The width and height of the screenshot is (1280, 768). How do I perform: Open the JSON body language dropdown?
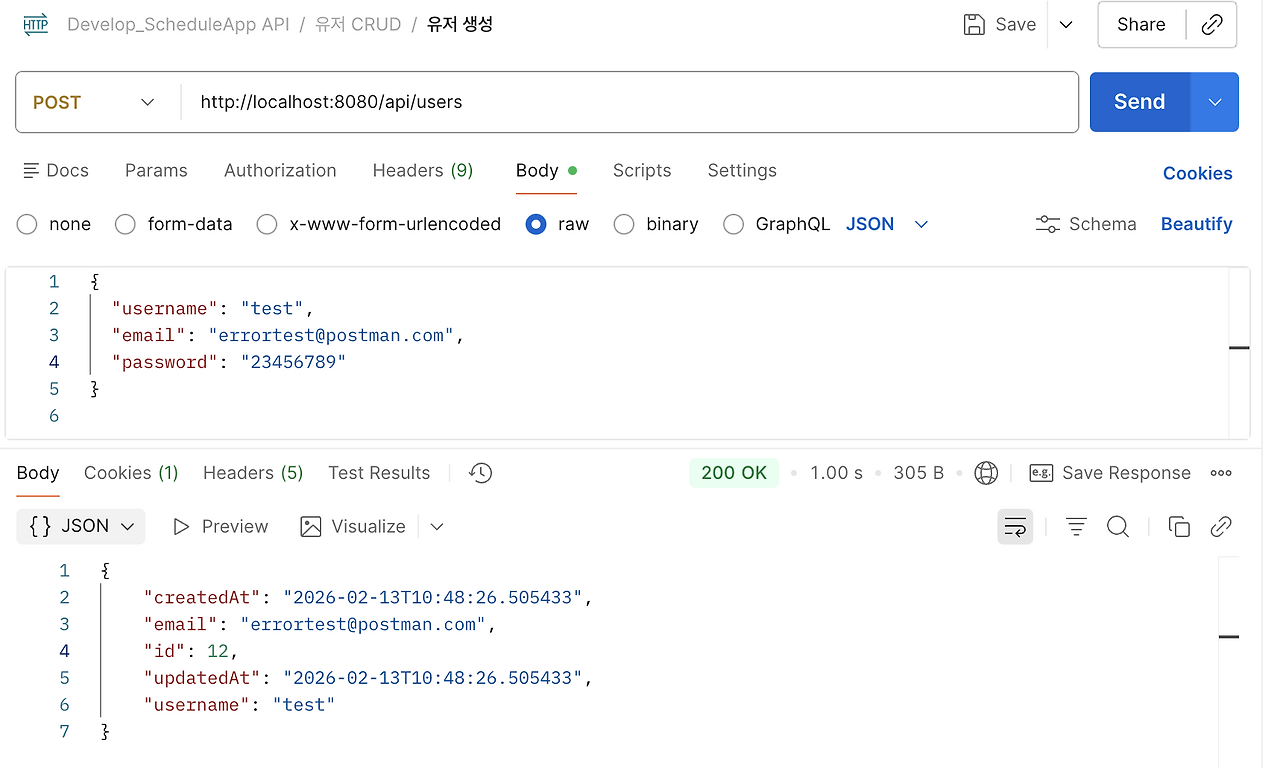pos(888,224)
